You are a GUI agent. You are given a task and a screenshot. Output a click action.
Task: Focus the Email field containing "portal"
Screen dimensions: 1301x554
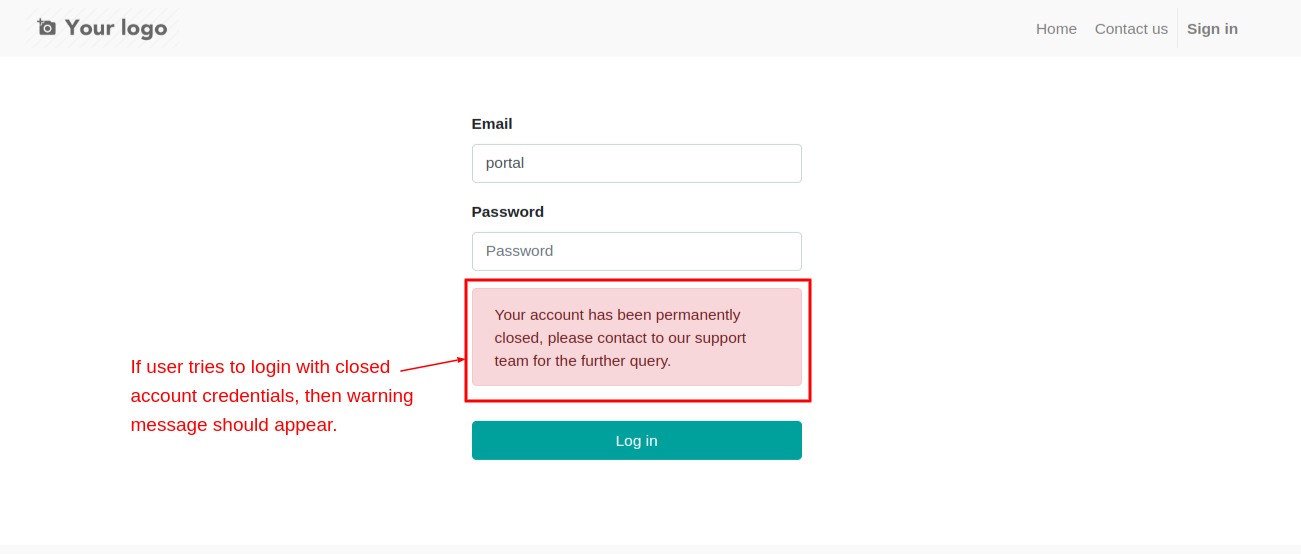[636, 163]
